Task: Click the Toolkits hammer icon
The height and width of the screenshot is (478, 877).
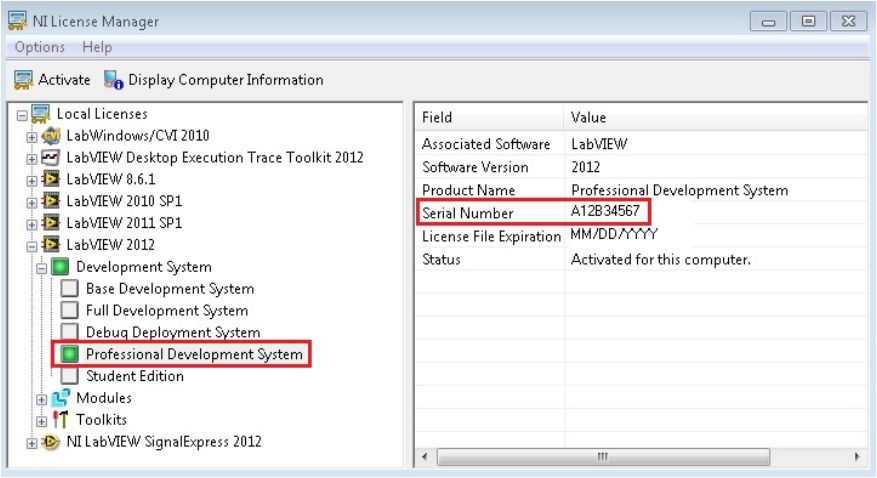Action: pos(60,420)
